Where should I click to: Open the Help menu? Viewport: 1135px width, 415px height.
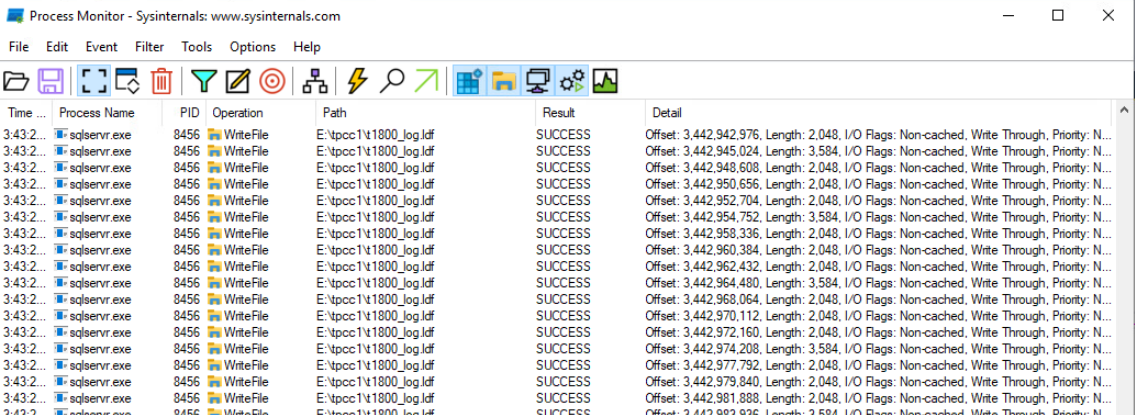point(307,47)
